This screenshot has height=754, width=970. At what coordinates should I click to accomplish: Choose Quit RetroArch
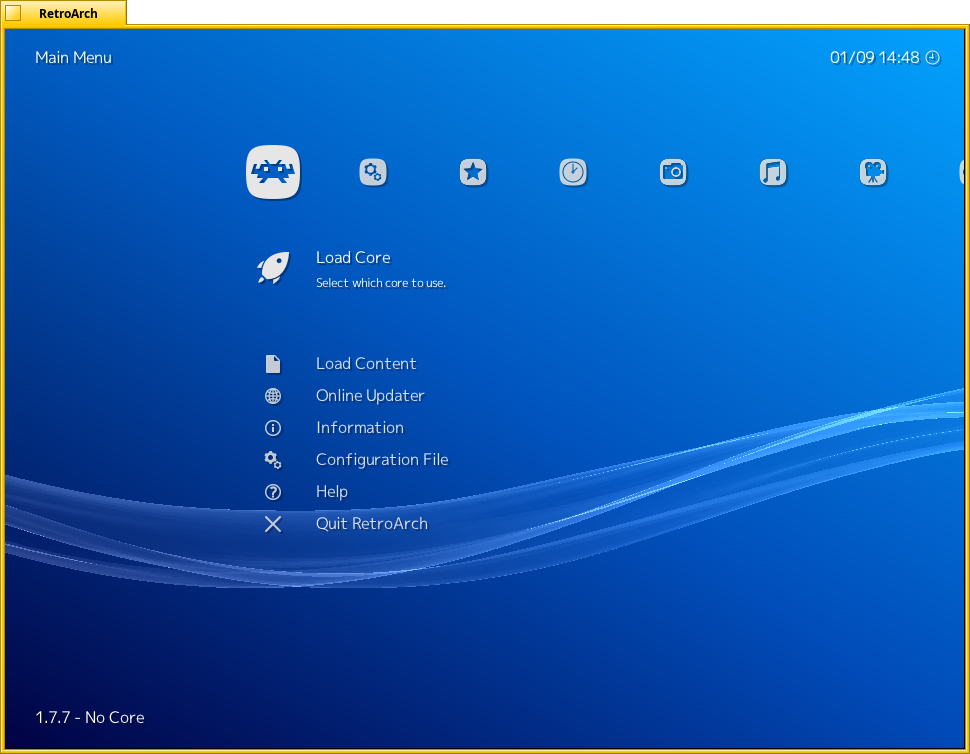[372, 524]
